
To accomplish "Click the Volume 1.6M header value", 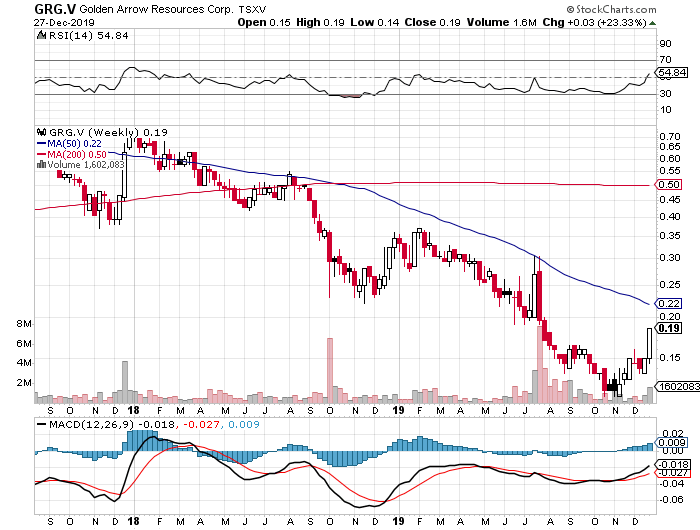I will click(x=501, y=22).
